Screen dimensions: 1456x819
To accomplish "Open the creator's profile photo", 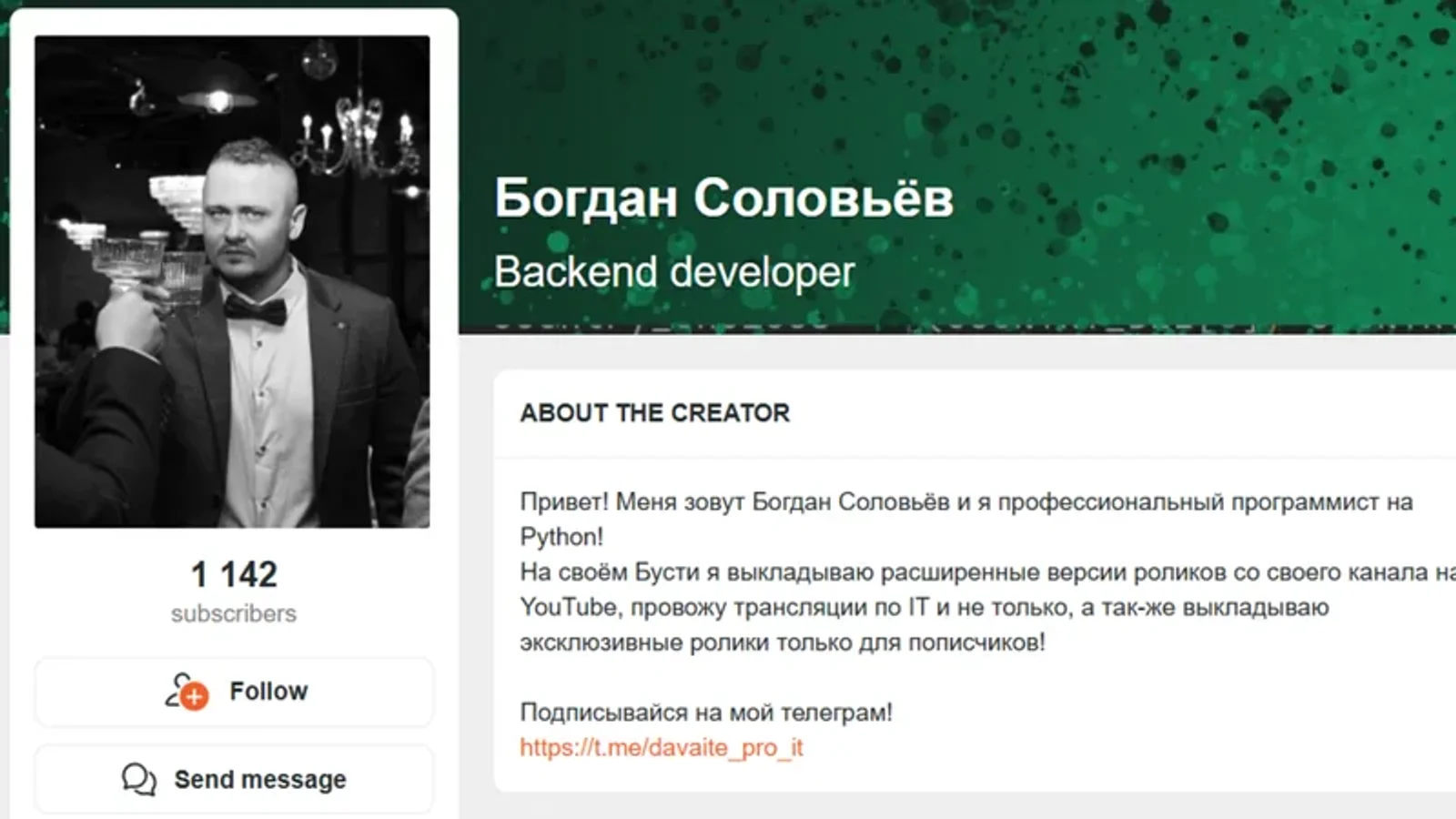I will coord(232,281).
